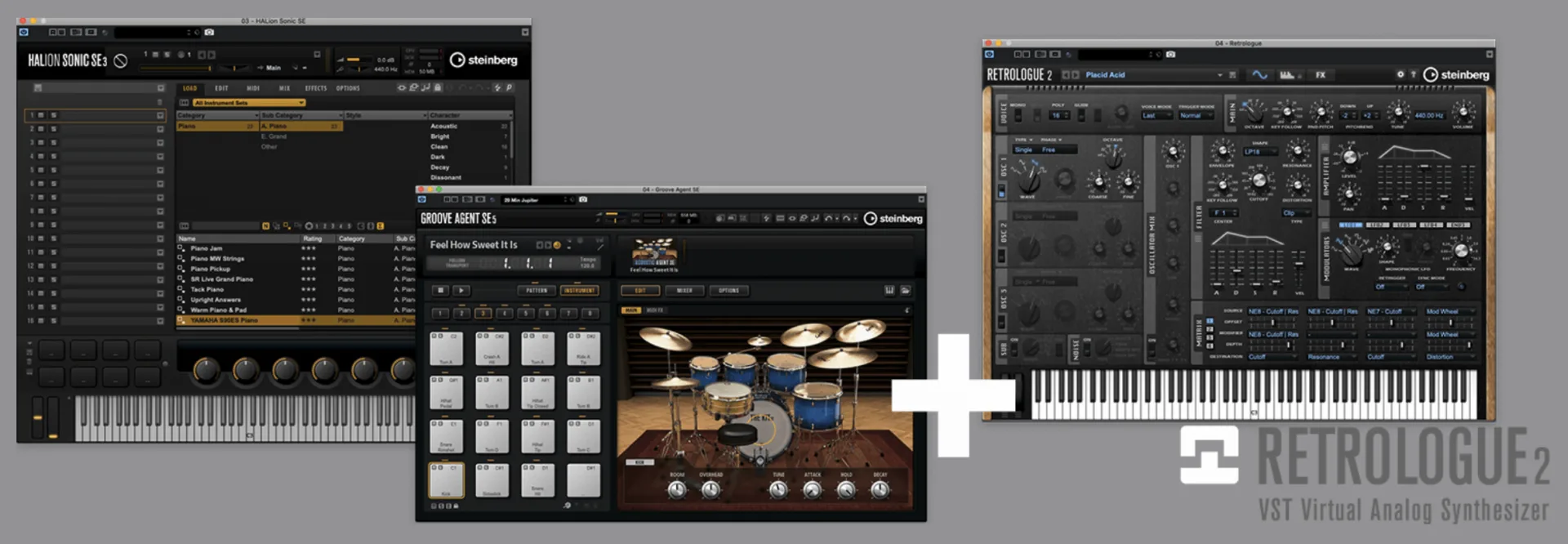Select the Kick C1 drum pad
1568x544 pixels.
446,480
